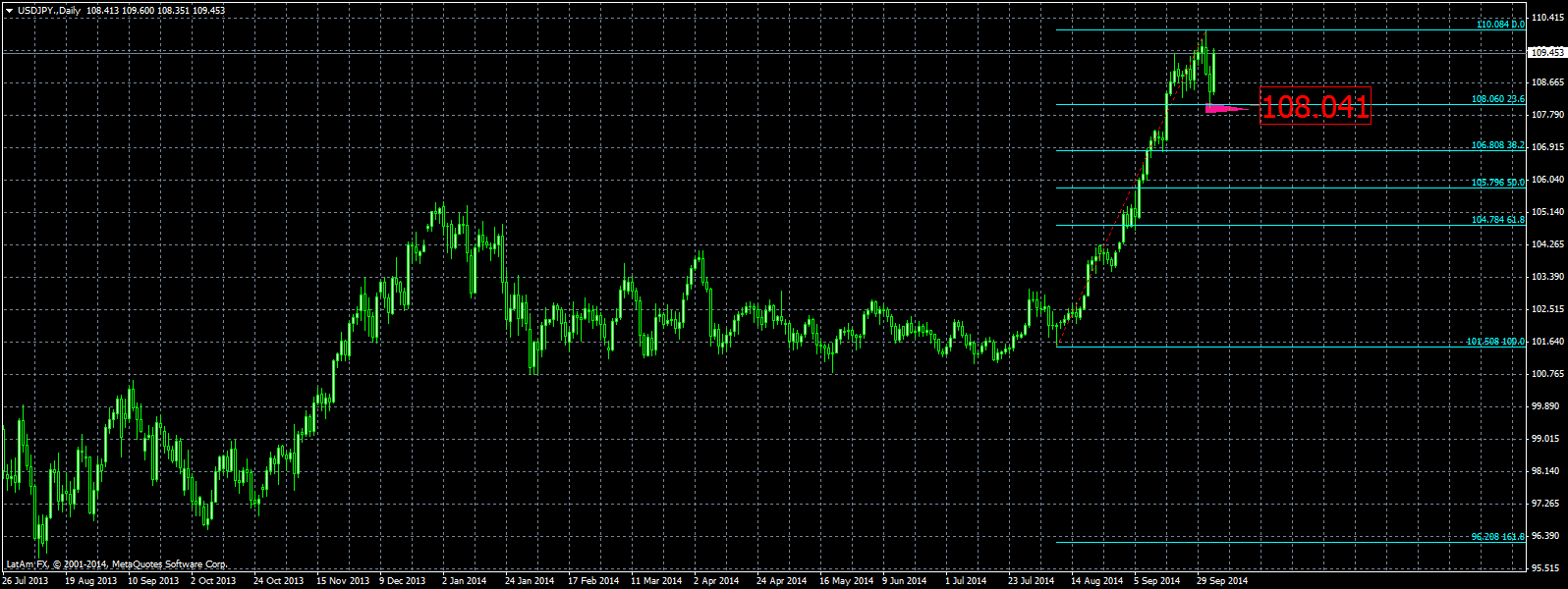The image size is (1568, 589).
Task: Select the 104.784 61.8 Fibonacci level label
Action: coord(1497,219)
